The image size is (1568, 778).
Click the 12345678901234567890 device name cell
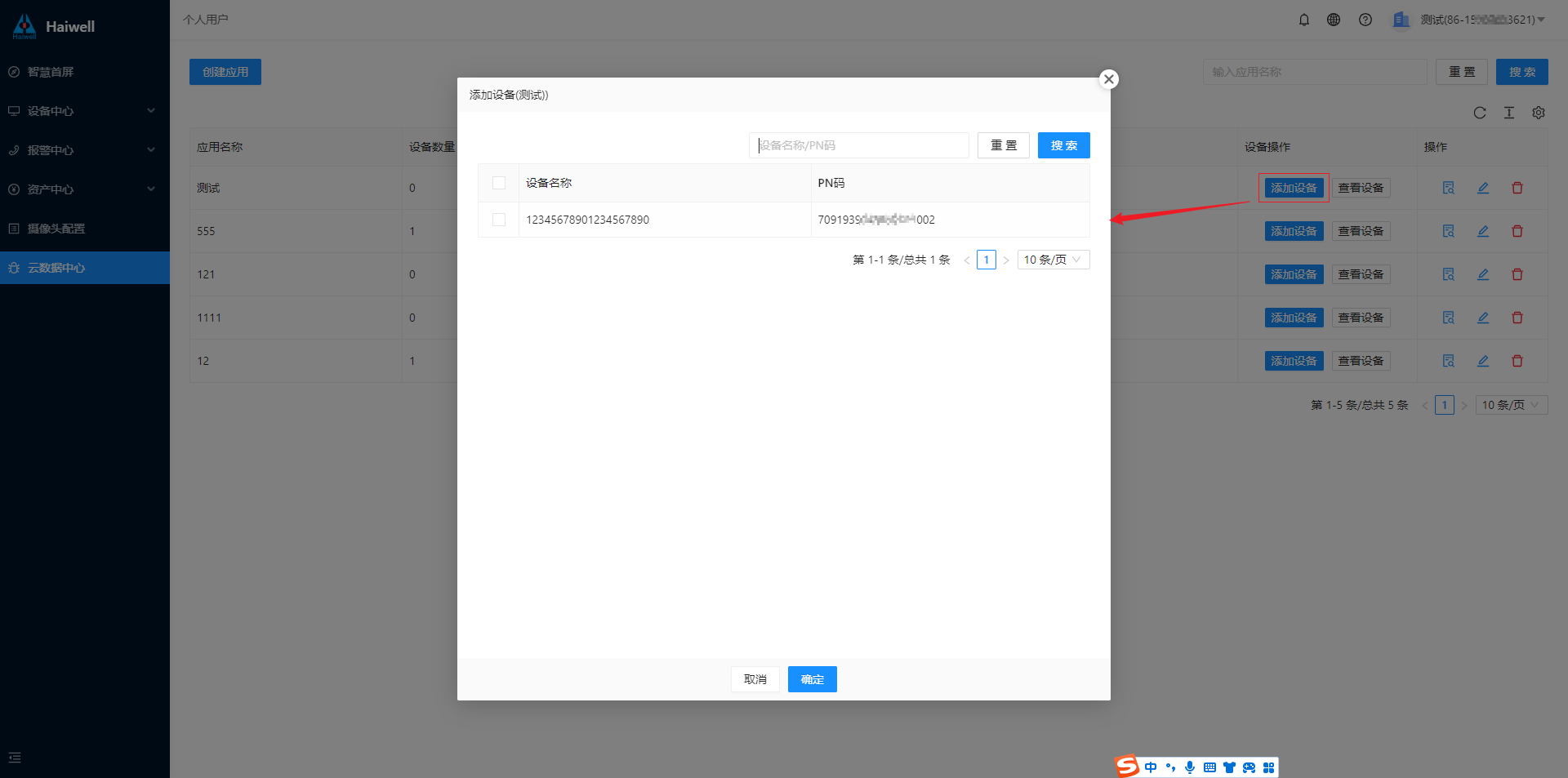pos(665,220)
